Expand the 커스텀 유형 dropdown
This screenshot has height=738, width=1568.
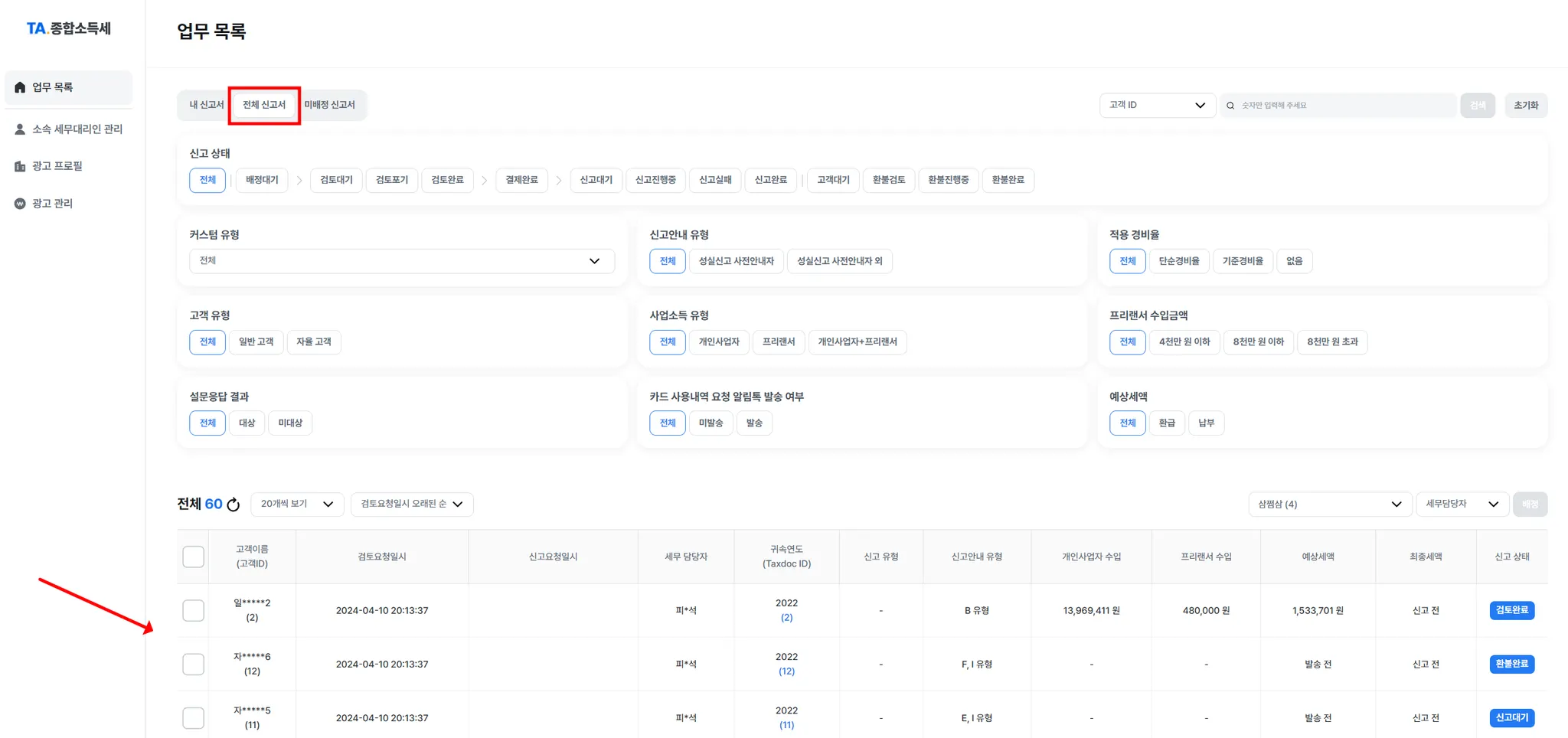(x=401, y=261)
